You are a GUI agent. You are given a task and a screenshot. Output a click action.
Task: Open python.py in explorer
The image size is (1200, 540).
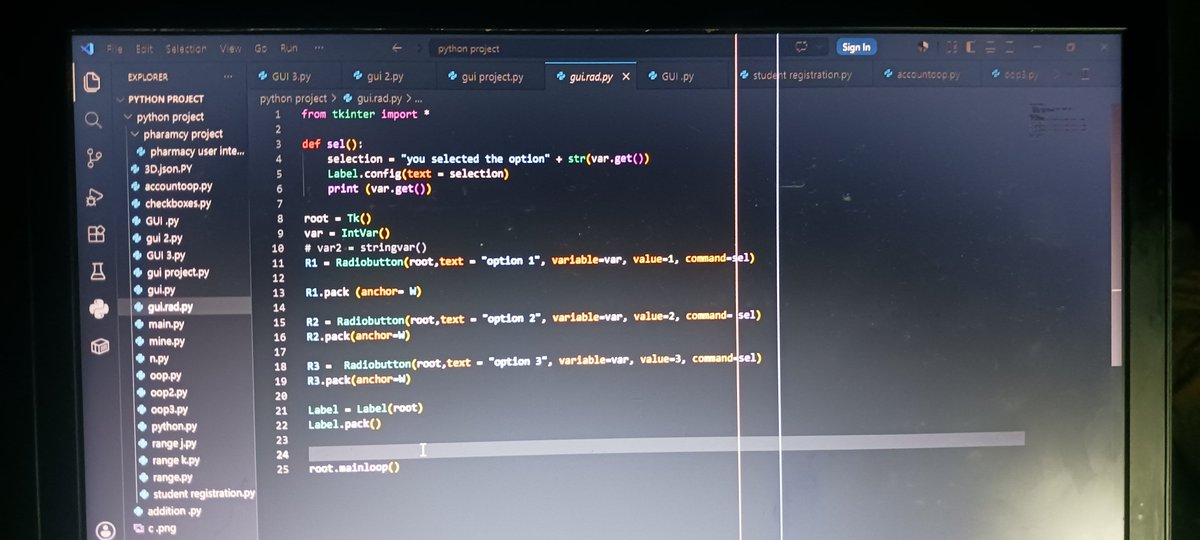(174, 427)
